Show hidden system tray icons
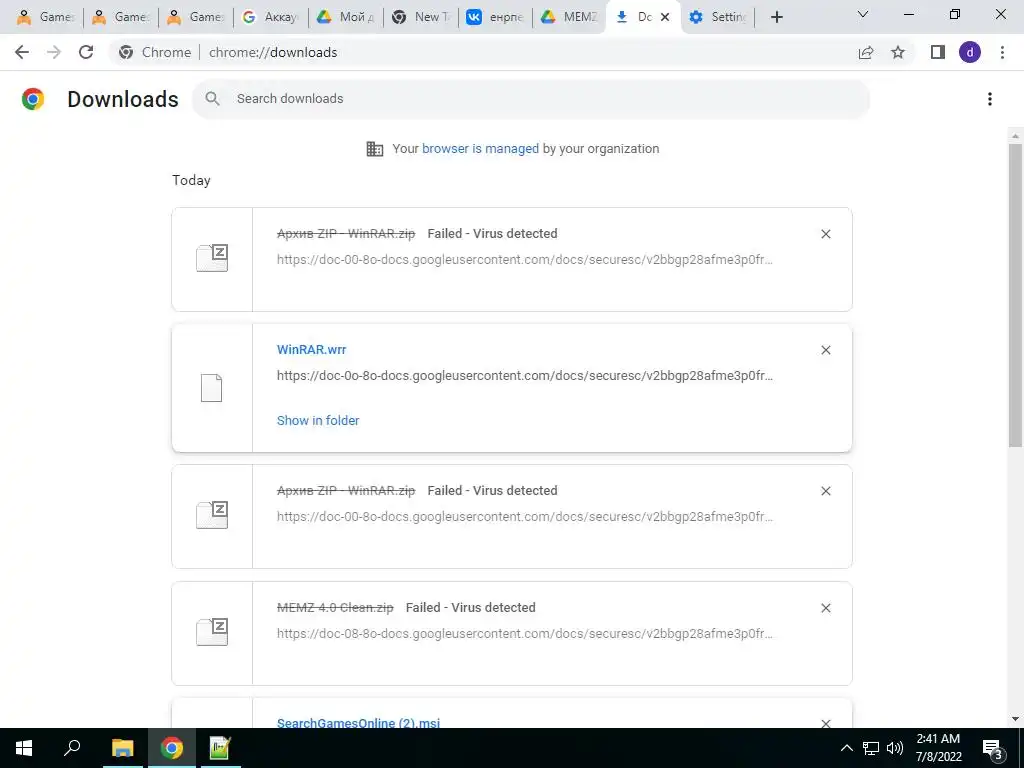The image size is (1024, 768). click(x=846, y=748)
